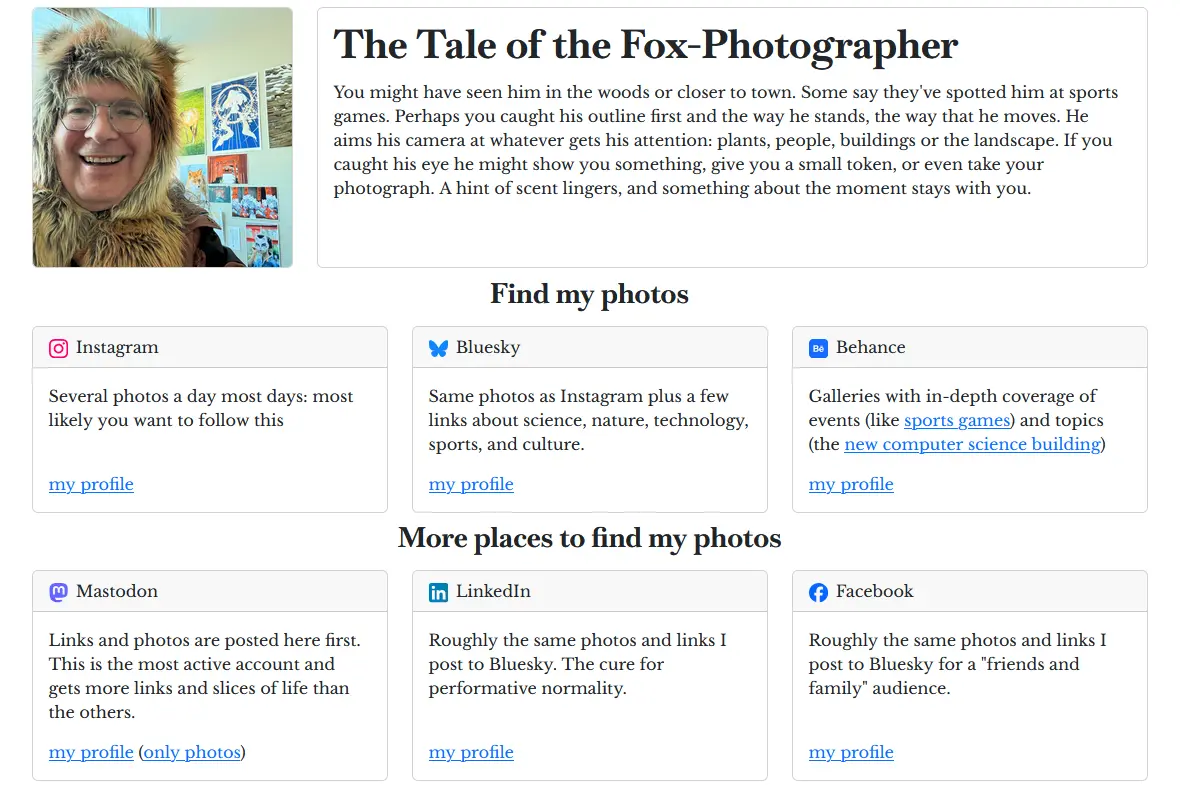Open my profile link under Behance
The image size is (1180, 791).
[851, 484]
